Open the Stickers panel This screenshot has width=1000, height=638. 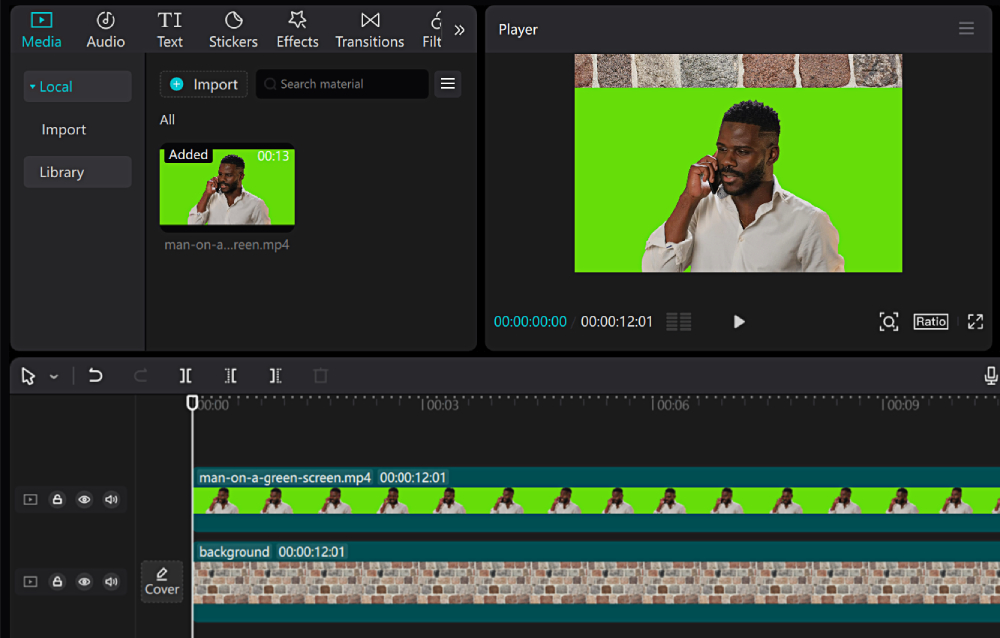pyautogui.click(x=232, y=29)
